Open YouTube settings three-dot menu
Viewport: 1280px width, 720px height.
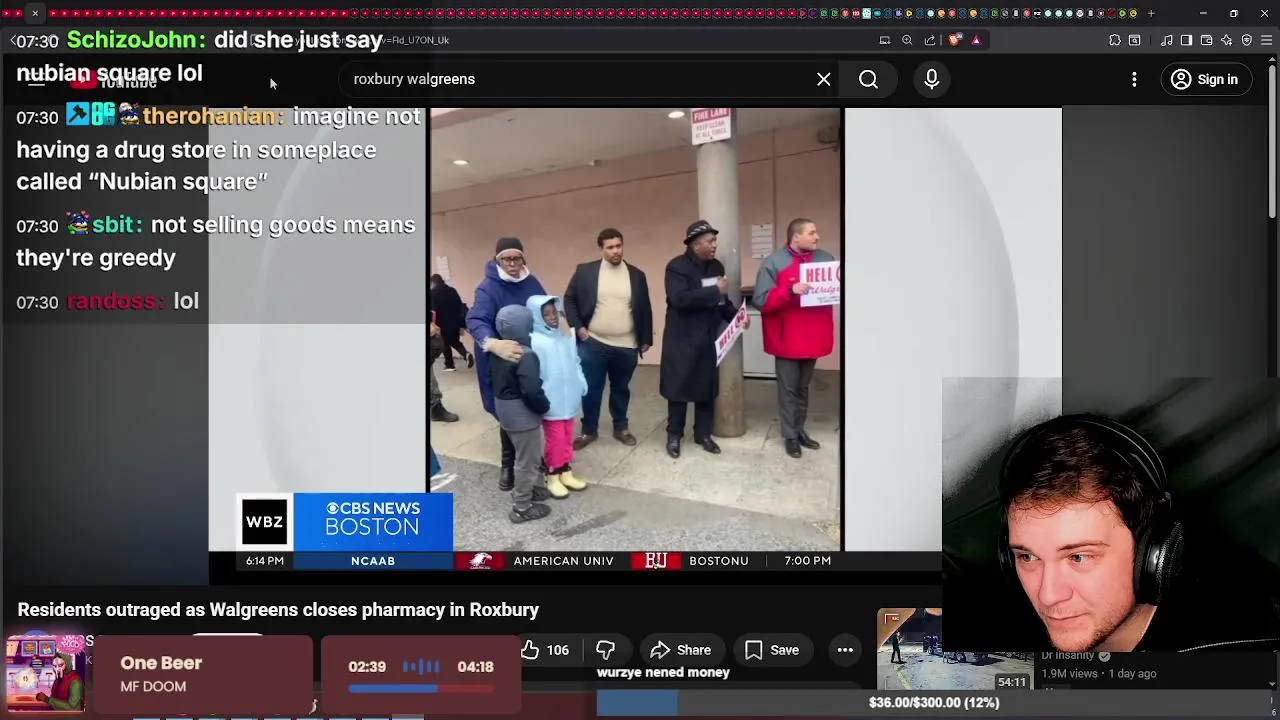(1134, 79)
